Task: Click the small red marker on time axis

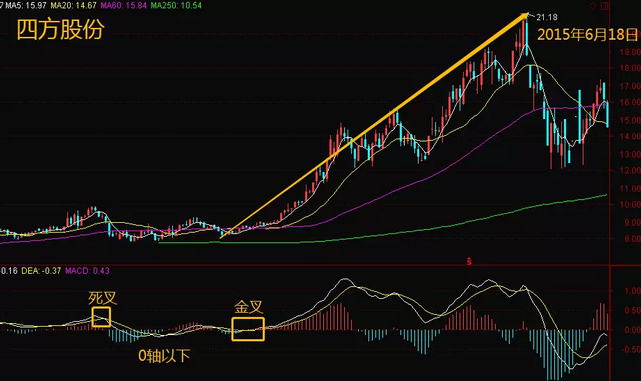Action: (469, 261)
